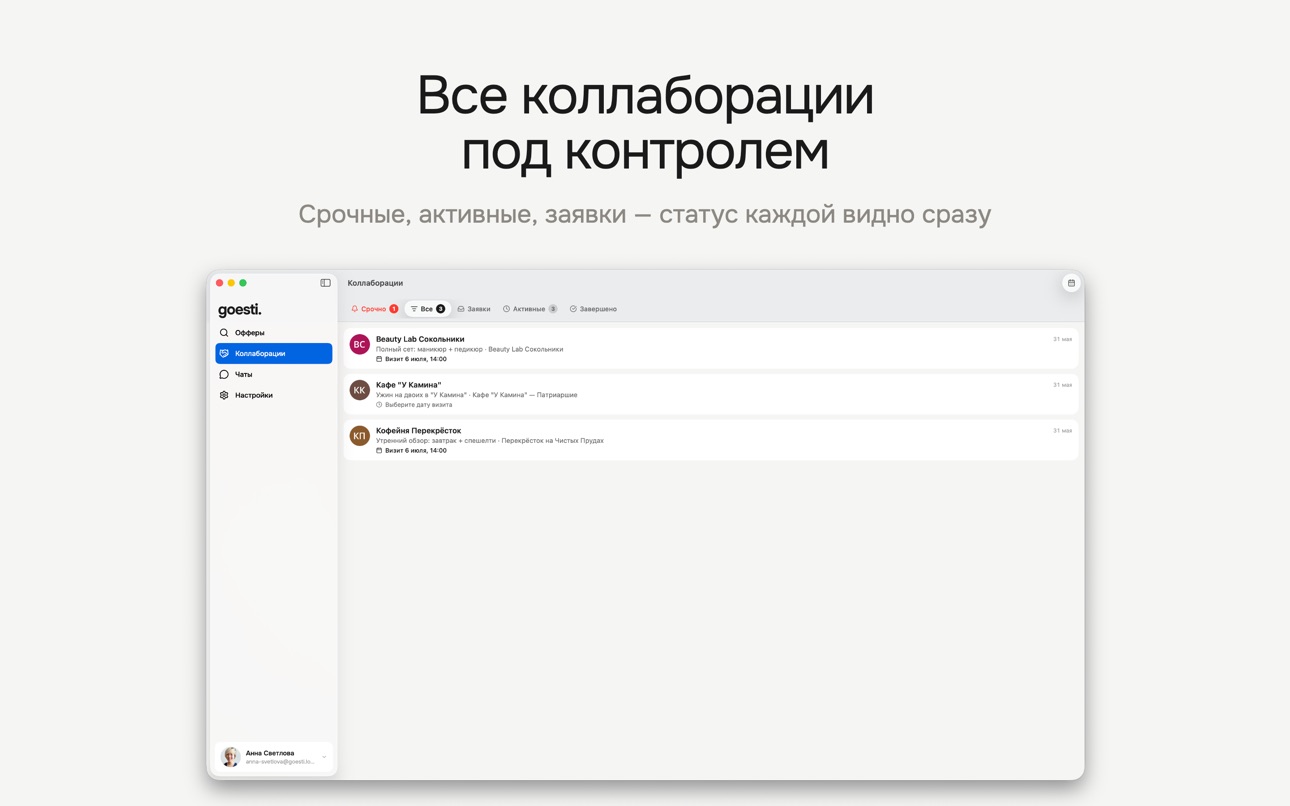Open the Срочно tab
1290x806 pixels.
(374, 309)
